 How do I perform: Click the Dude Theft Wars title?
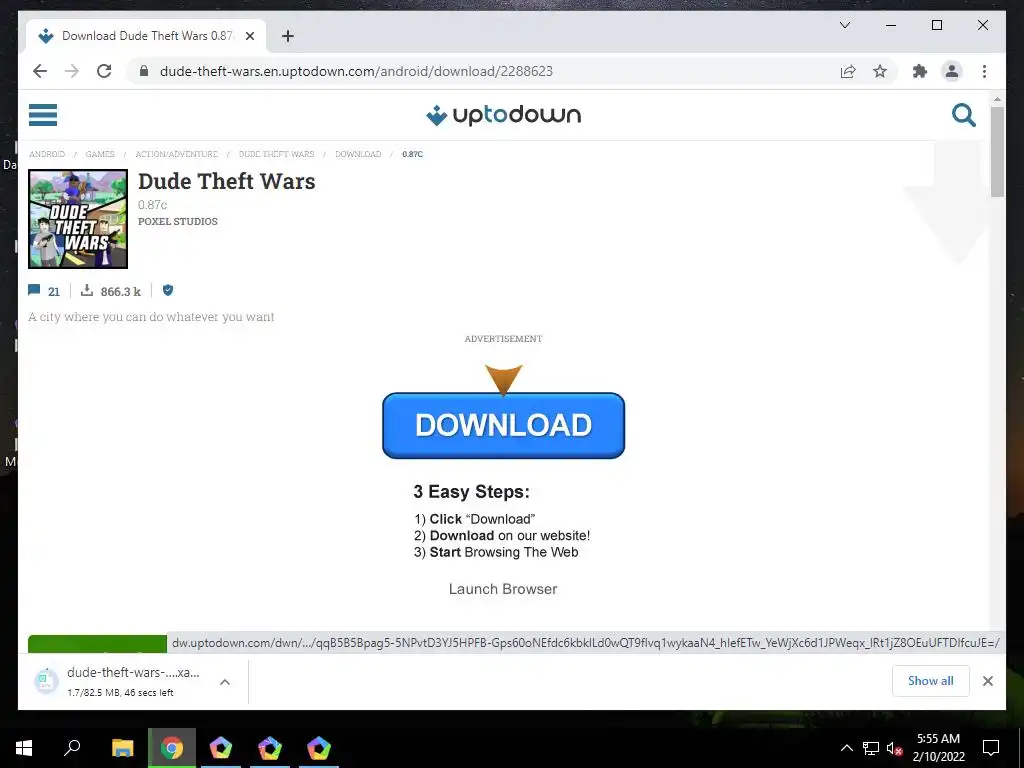(227, 181)
